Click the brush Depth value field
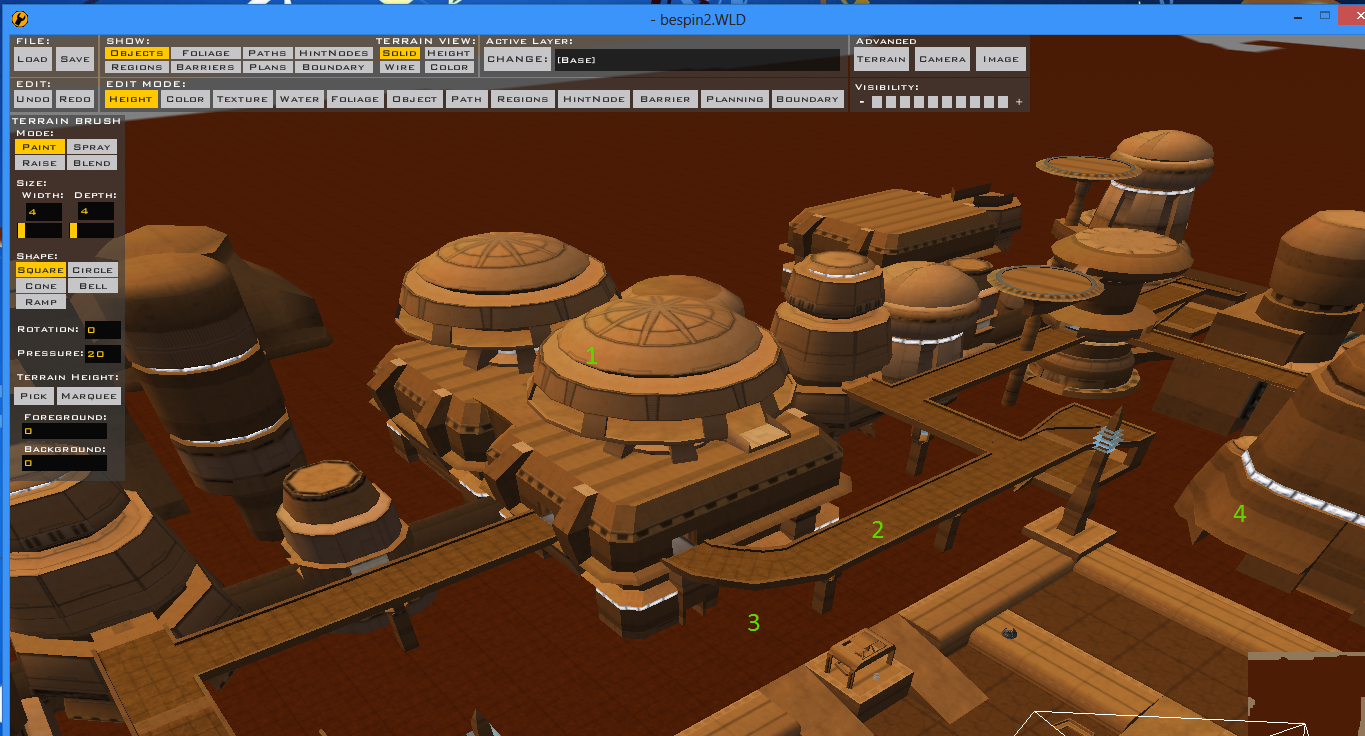The image size is (1365, 736). 96,212
